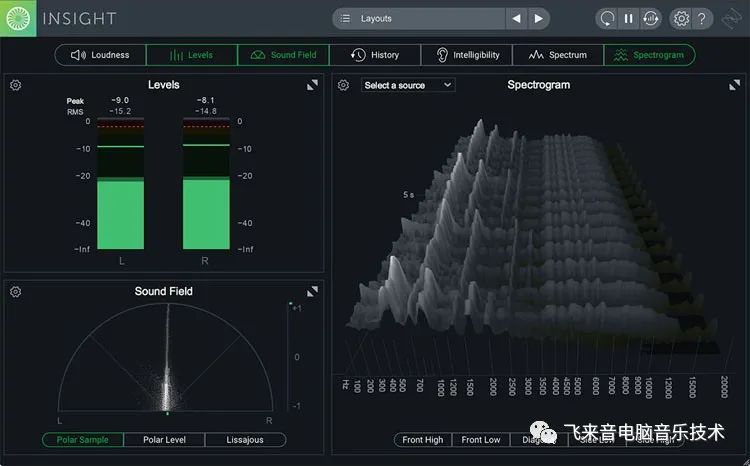Click the right channel level meter bar

point(206,184)
